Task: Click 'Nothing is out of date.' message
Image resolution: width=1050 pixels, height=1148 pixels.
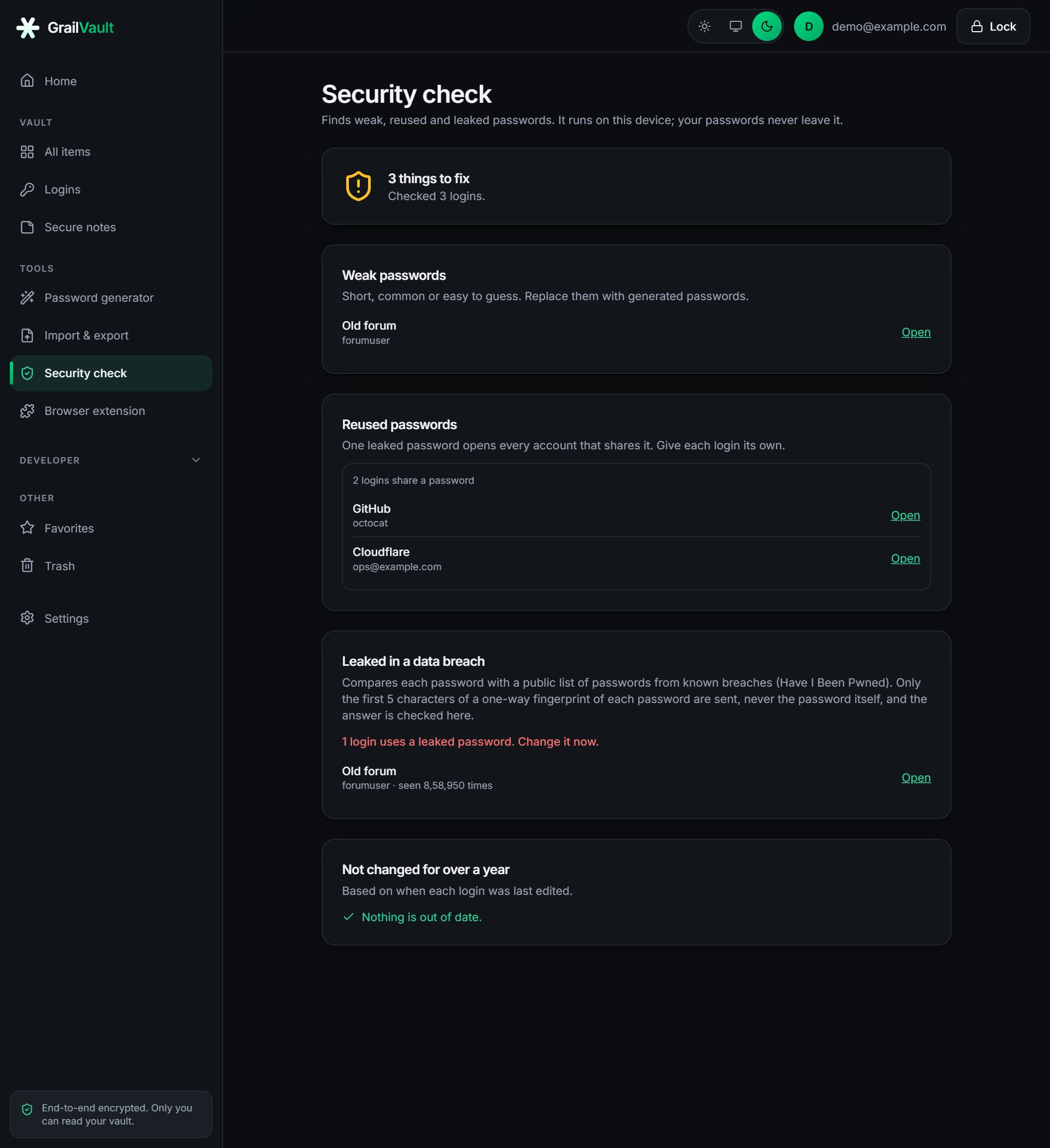Action: click(x=422, y=917)
